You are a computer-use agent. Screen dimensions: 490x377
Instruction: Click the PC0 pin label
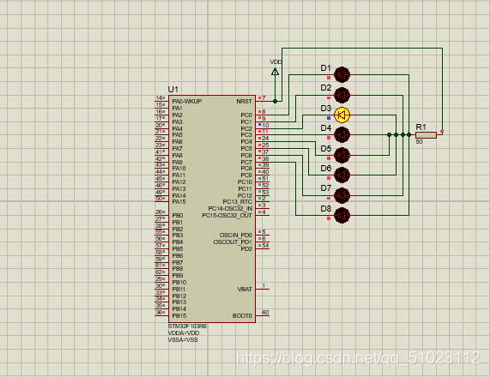[246, 115]
